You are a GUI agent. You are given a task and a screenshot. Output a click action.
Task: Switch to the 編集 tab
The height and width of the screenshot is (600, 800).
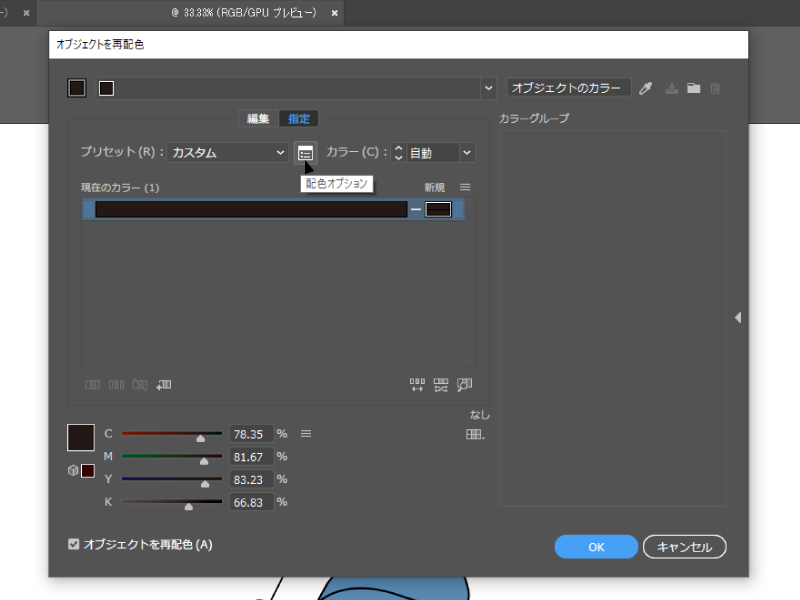[x=258, y=119]
